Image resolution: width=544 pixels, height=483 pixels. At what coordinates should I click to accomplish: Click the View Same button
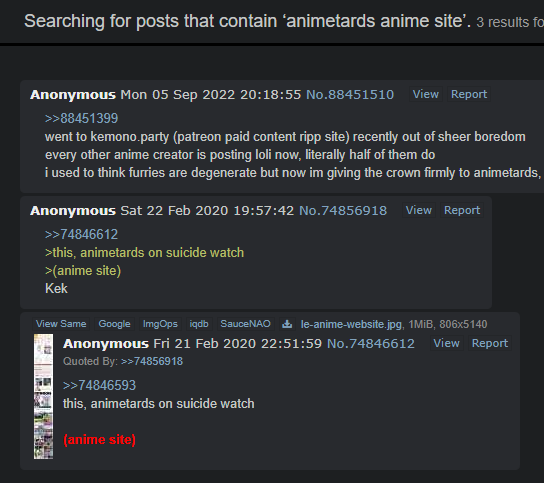pyautogui.click(x=61, y=324)
